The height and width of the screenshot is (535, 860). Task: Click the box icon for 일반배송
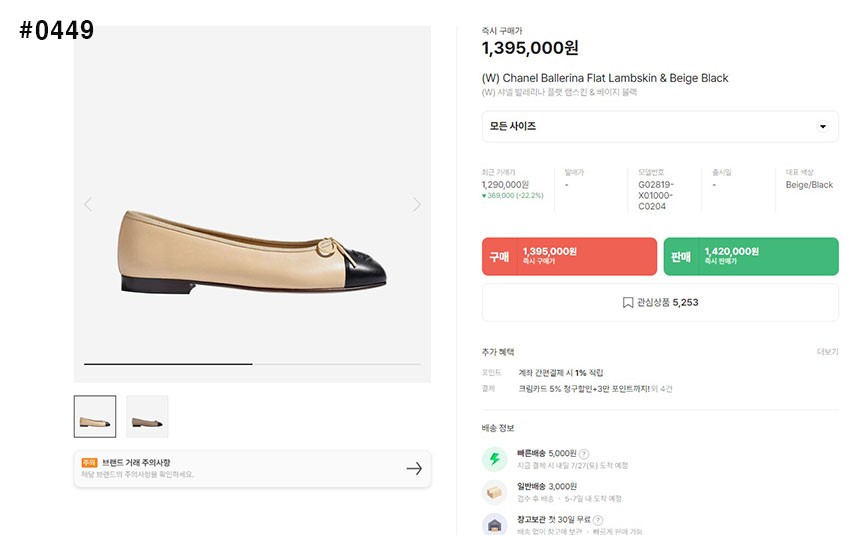494,492
